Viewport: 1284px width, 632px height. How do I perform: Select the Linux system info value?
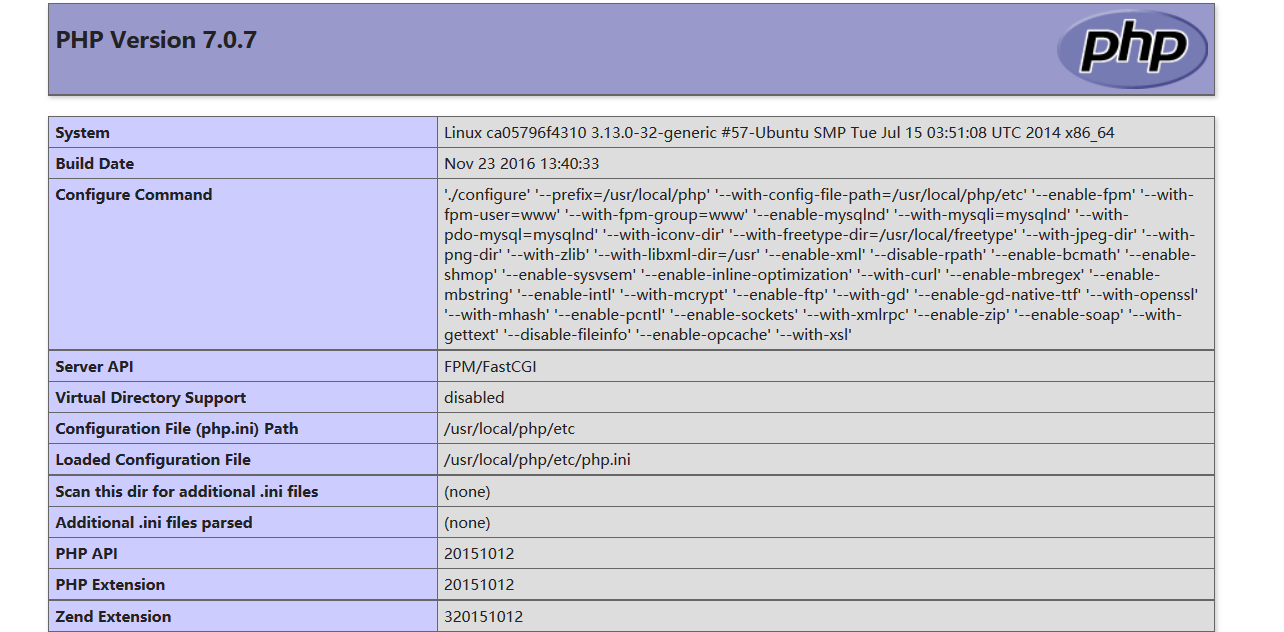click(x=778, y=133)
